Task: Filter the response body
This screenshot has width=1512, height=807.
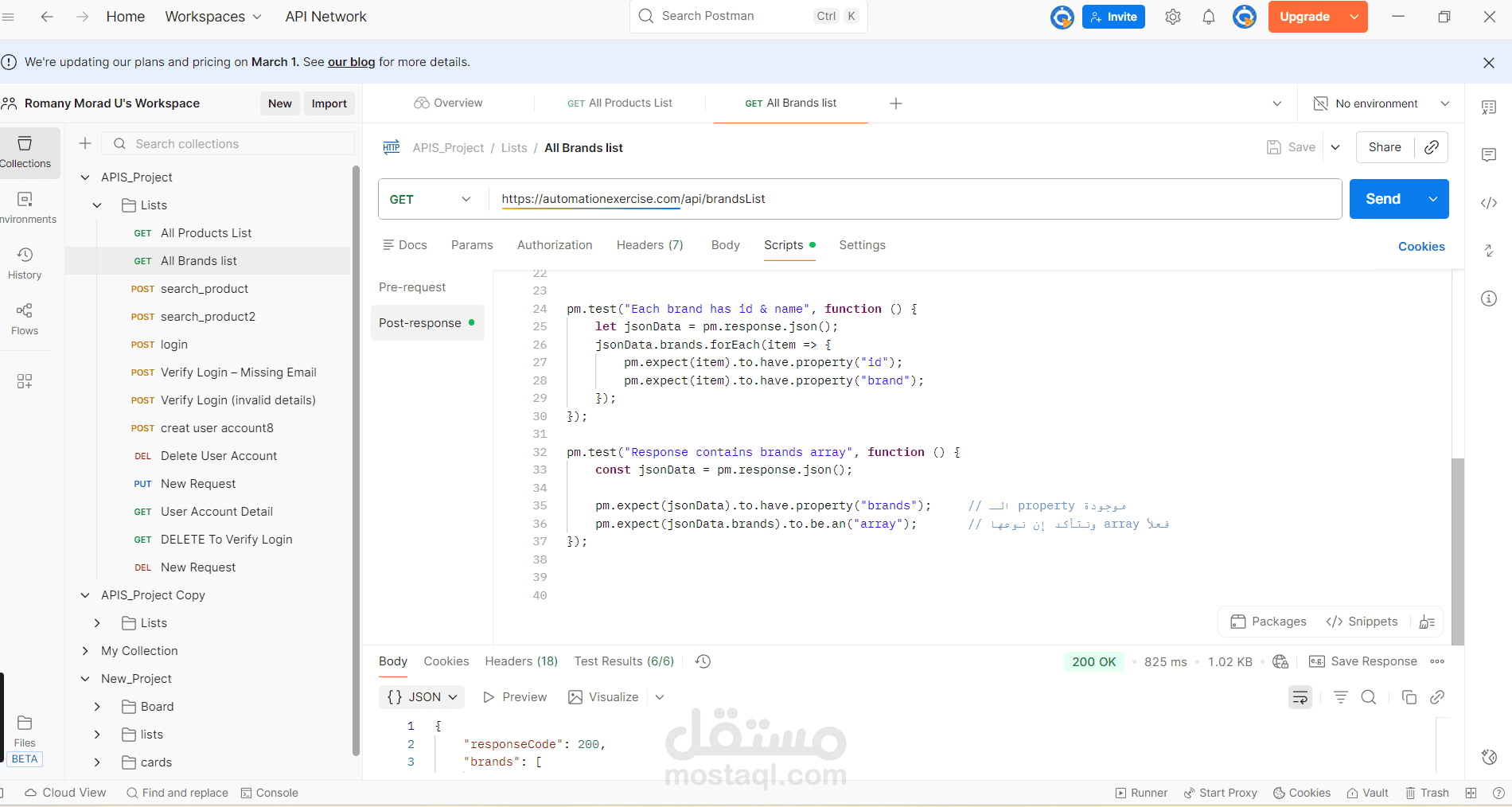Action: (1341, 697)
